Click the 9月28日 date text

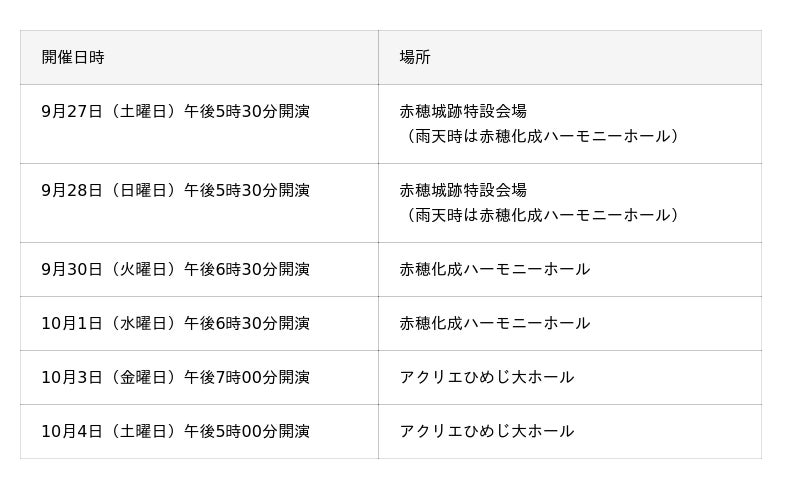(72, 190)
